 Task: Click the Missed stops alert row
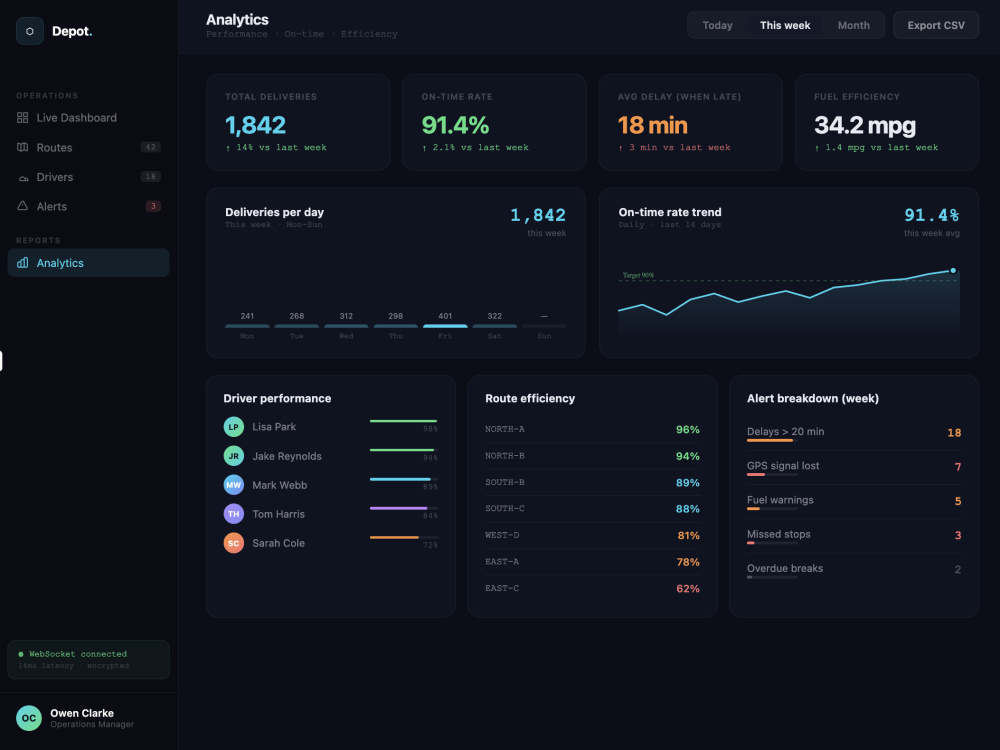(854, 536)
